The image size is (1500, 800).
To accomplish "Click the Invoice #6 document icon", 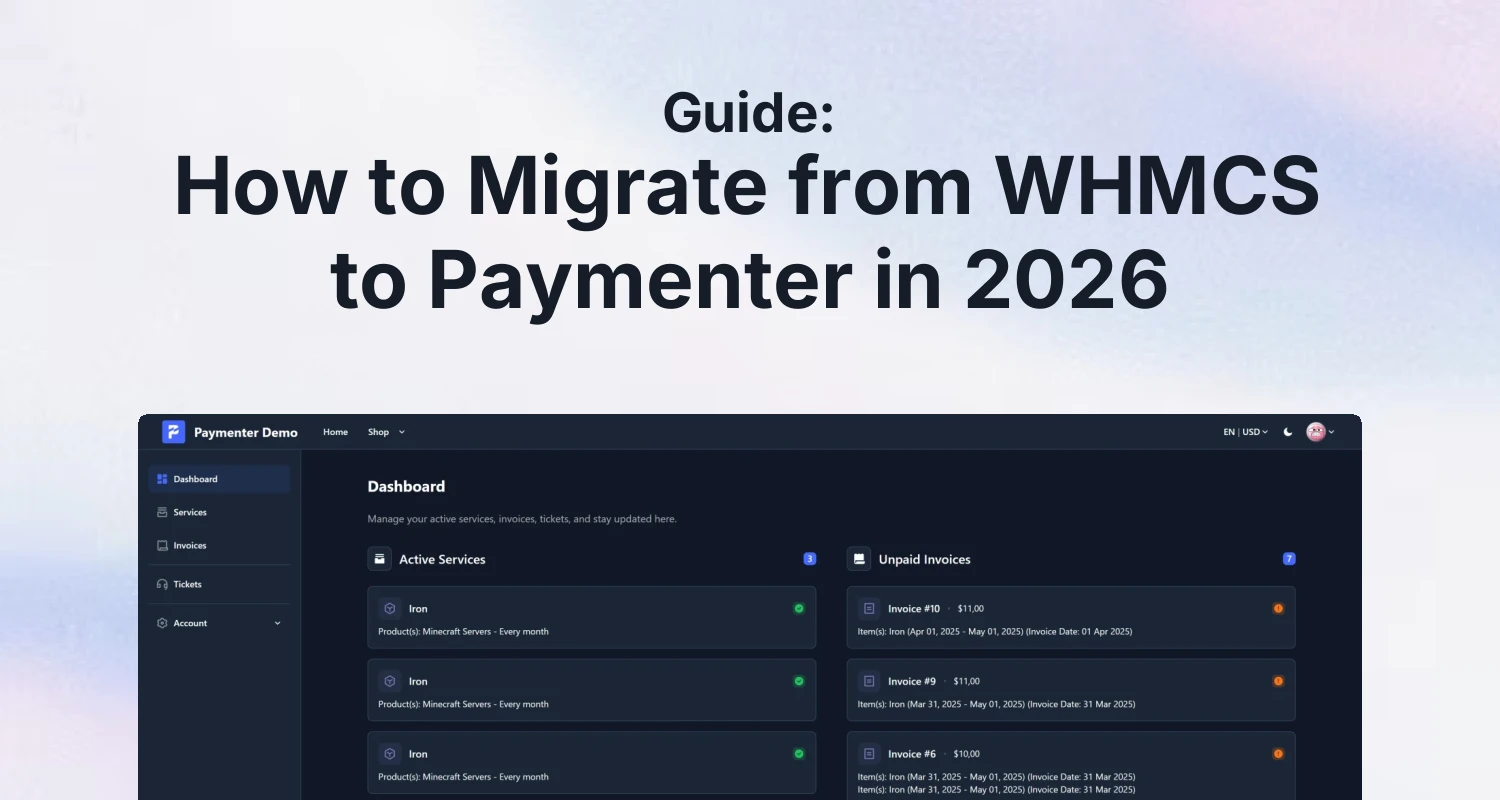I will 869,754.
